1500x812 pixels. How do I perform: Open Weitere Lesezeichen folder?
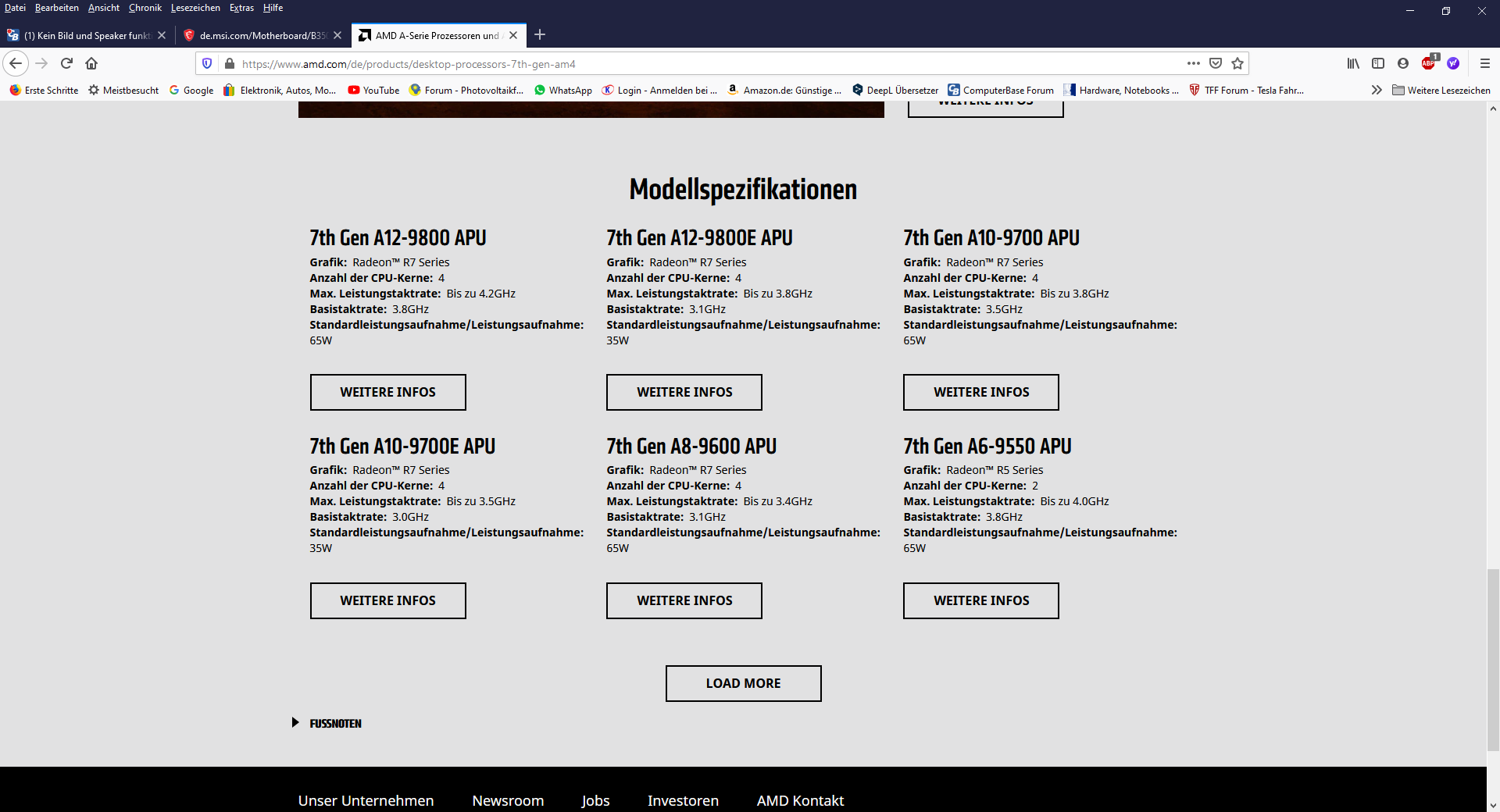tap(1441, 90)
